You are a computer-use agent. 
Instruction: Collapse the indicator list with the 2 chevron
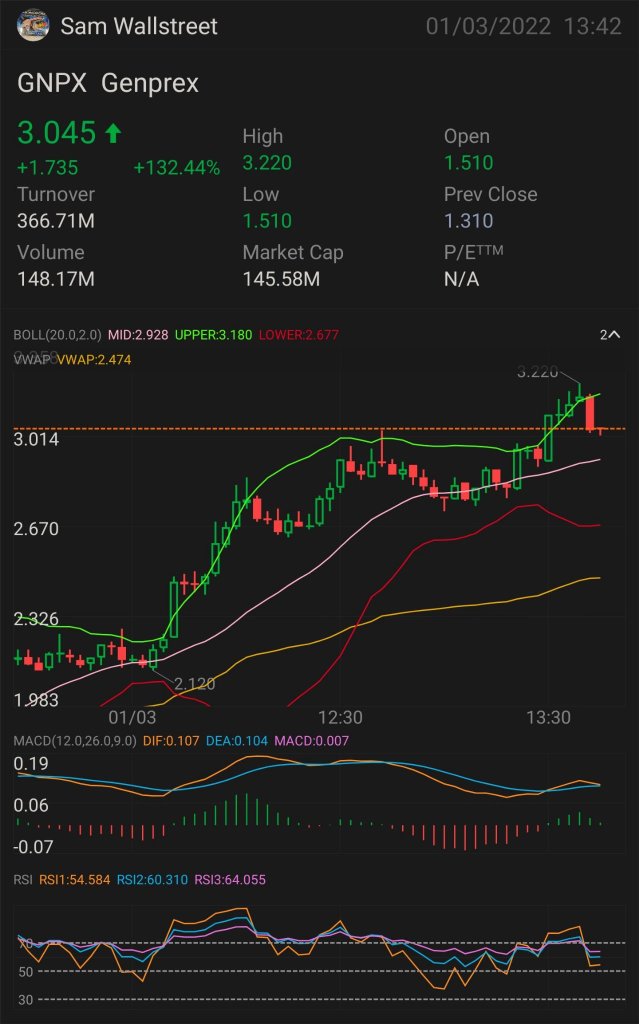610,335
